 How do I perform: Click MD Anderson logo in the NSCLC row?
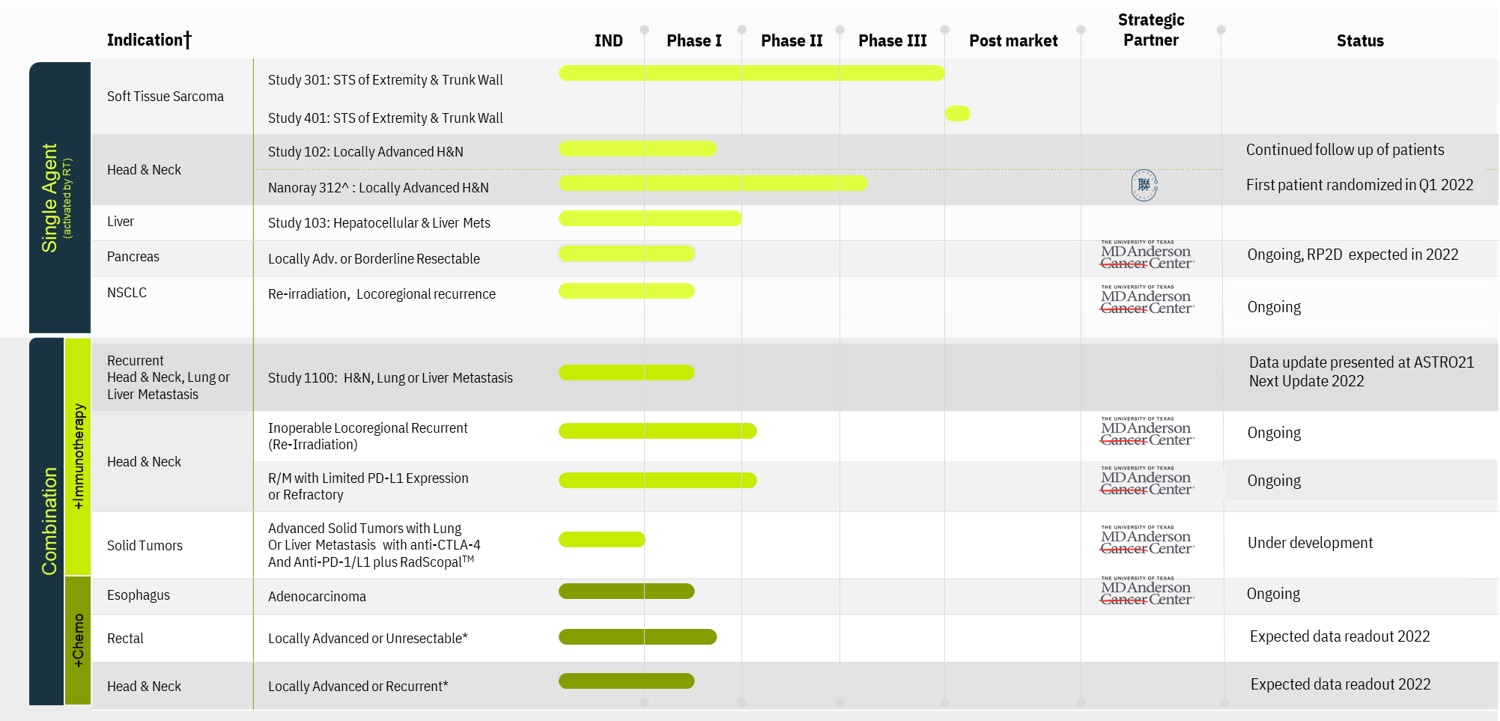coord(1147,299)
